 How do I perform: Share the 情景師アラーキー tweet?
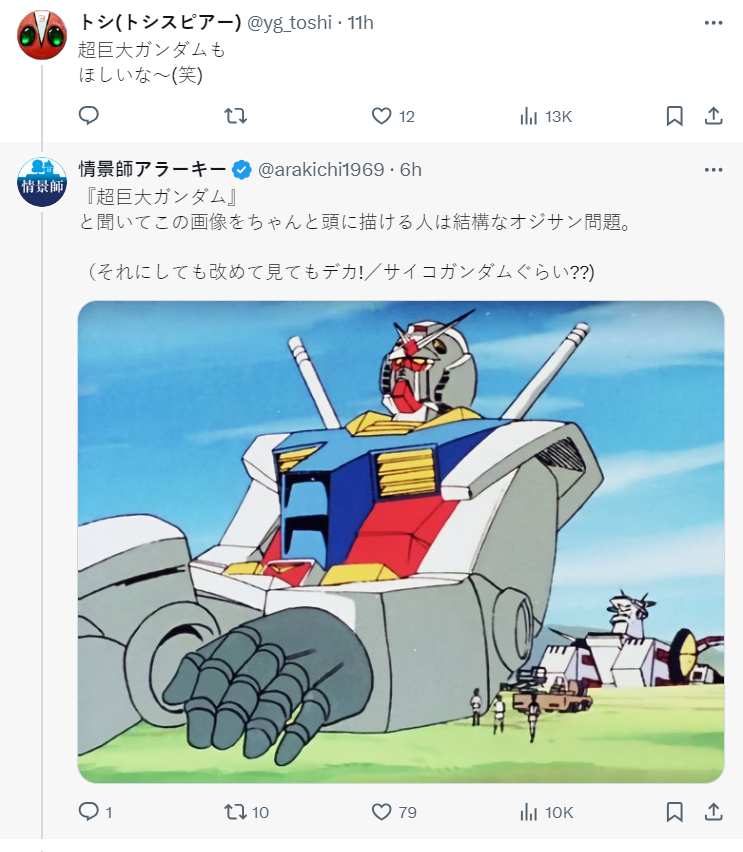click(x=714, y=812)
